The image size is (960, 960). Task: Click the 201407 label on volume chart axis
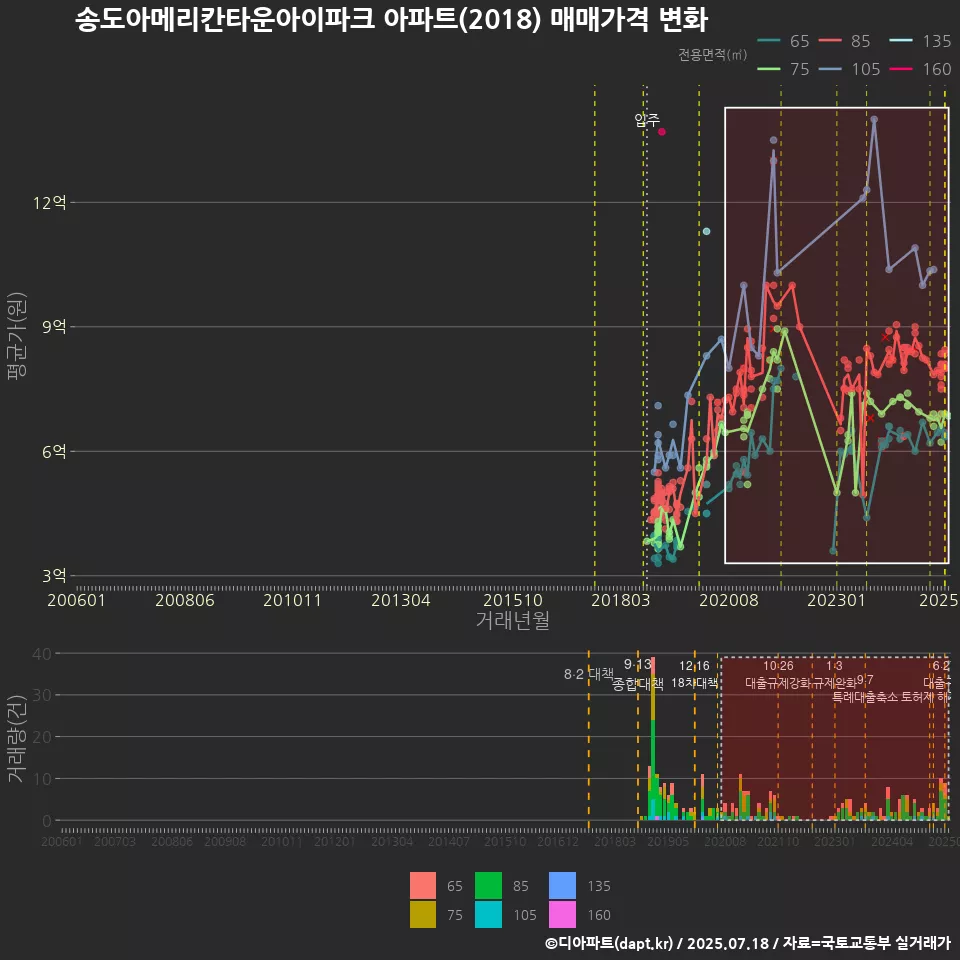pos(449,842)
